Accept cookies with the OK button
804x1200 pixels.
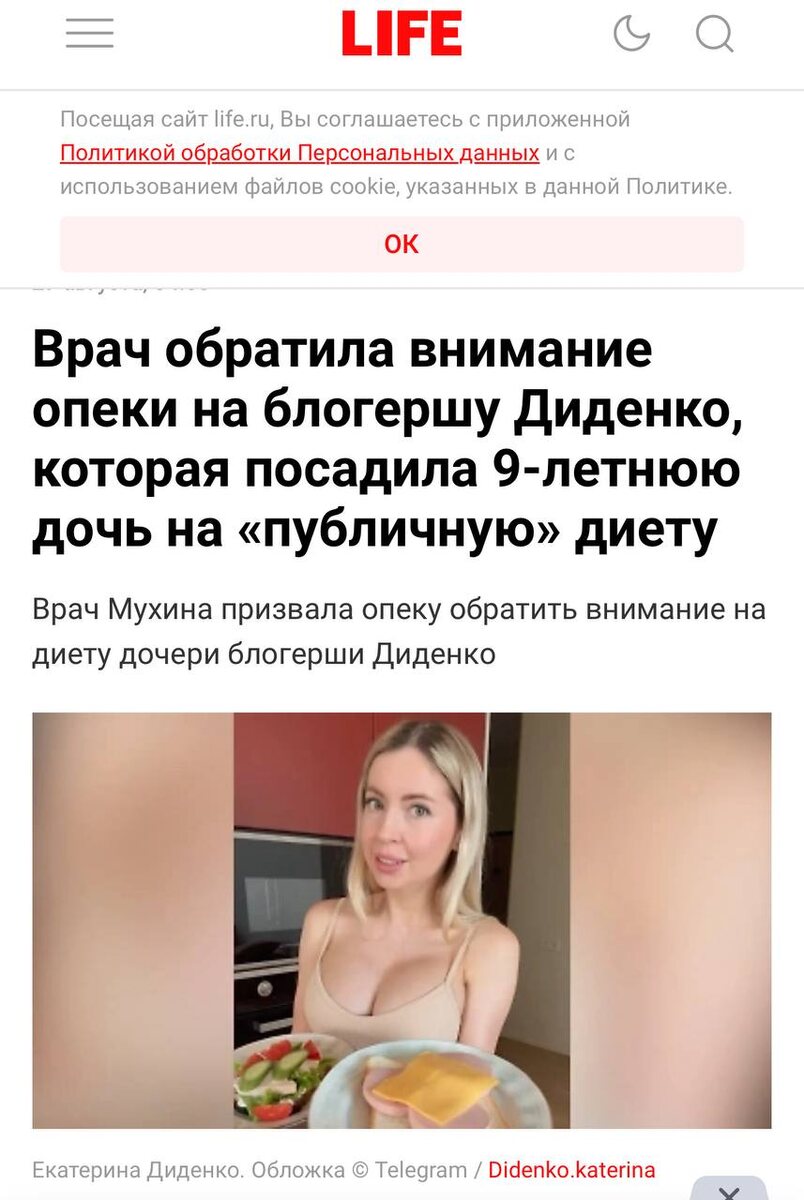[x=402, y=244]
